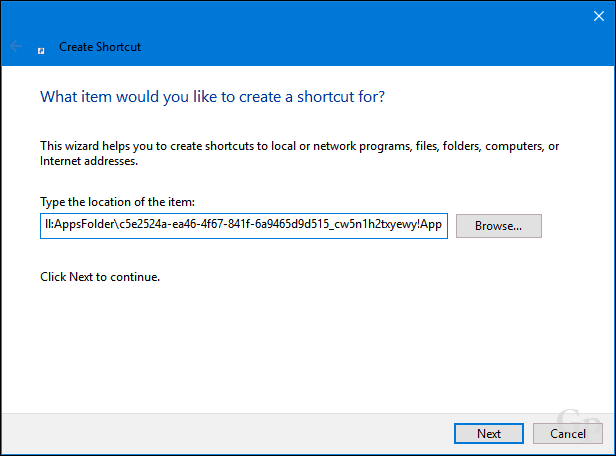This screenshot has width=616, height=456.
Task: Click the wizard description paragraph text
Action: click(299, 154)
